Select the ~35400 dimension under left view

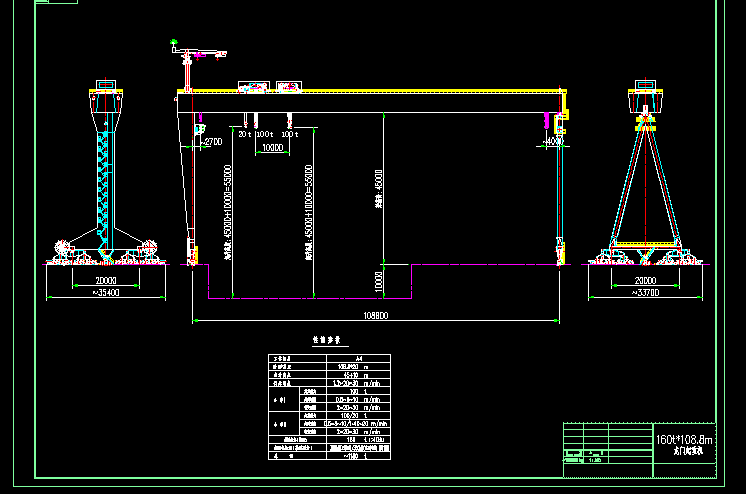click(106, 293)
